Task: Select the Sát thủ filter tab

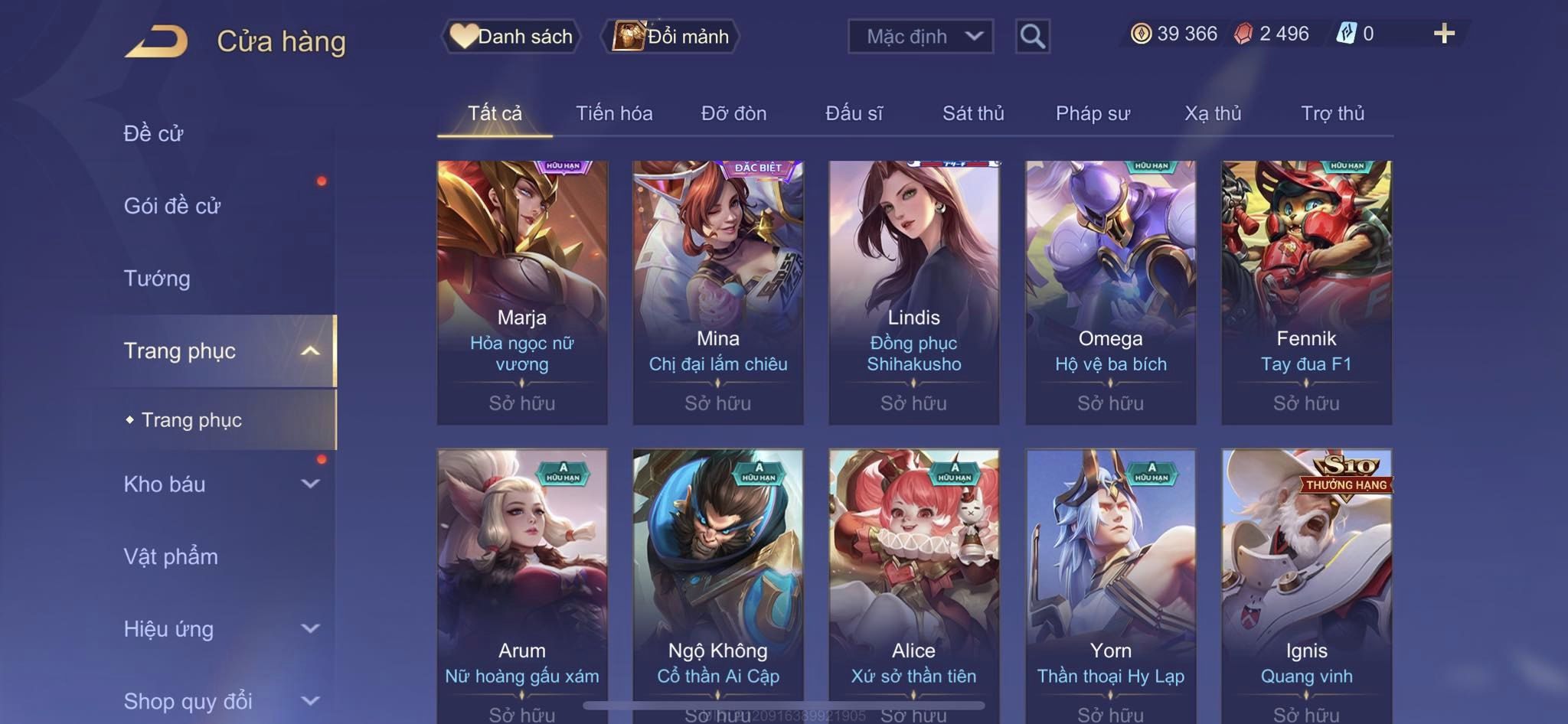Action: (973, 113)
